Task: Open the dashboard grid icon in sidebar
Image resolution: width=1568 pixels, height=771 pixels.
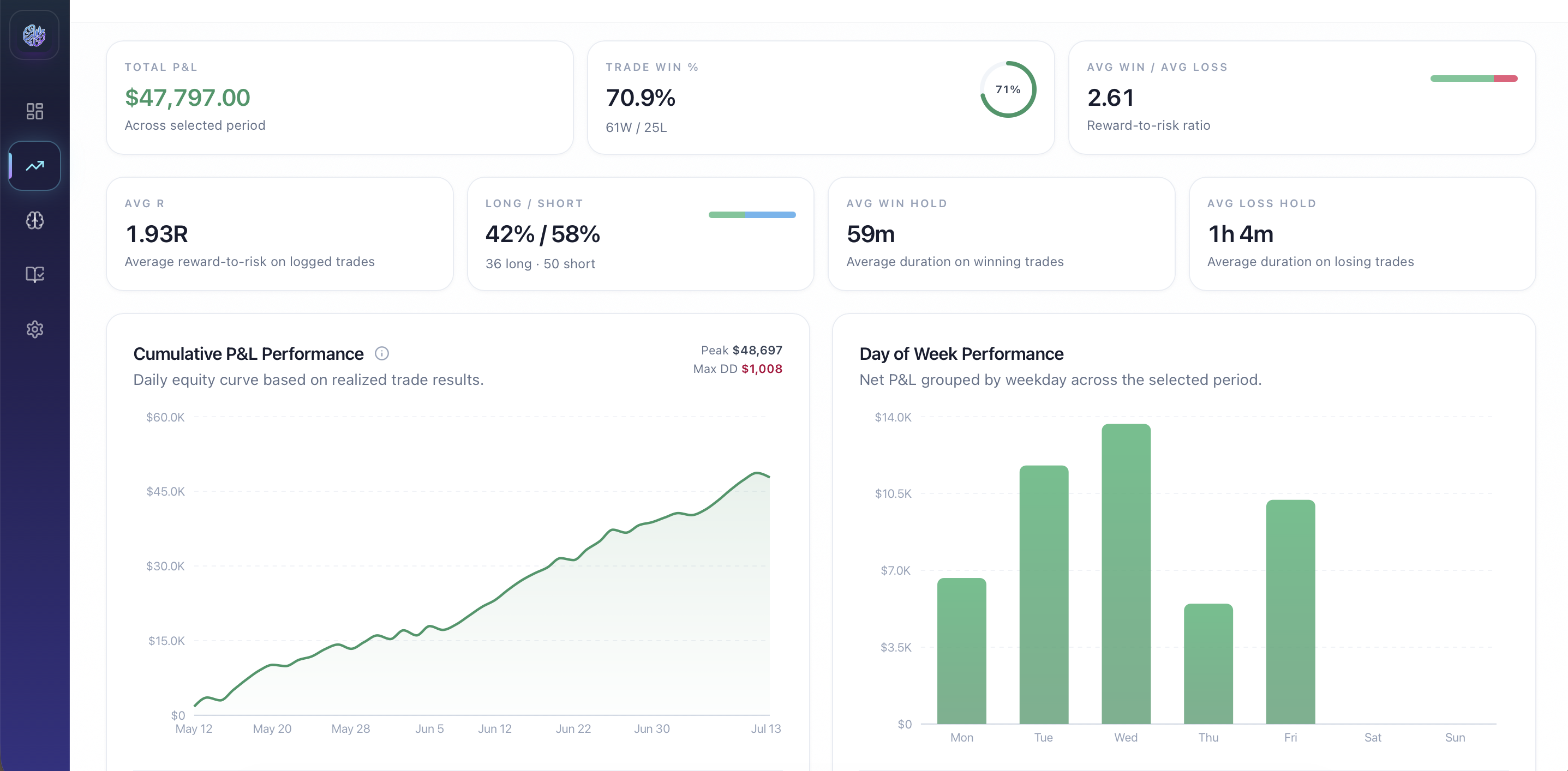Action: tap(35, 111)
